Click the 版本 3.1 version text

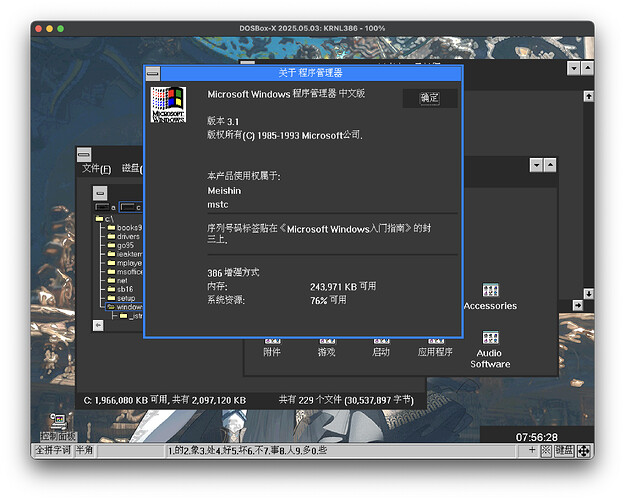pos(222,121)
